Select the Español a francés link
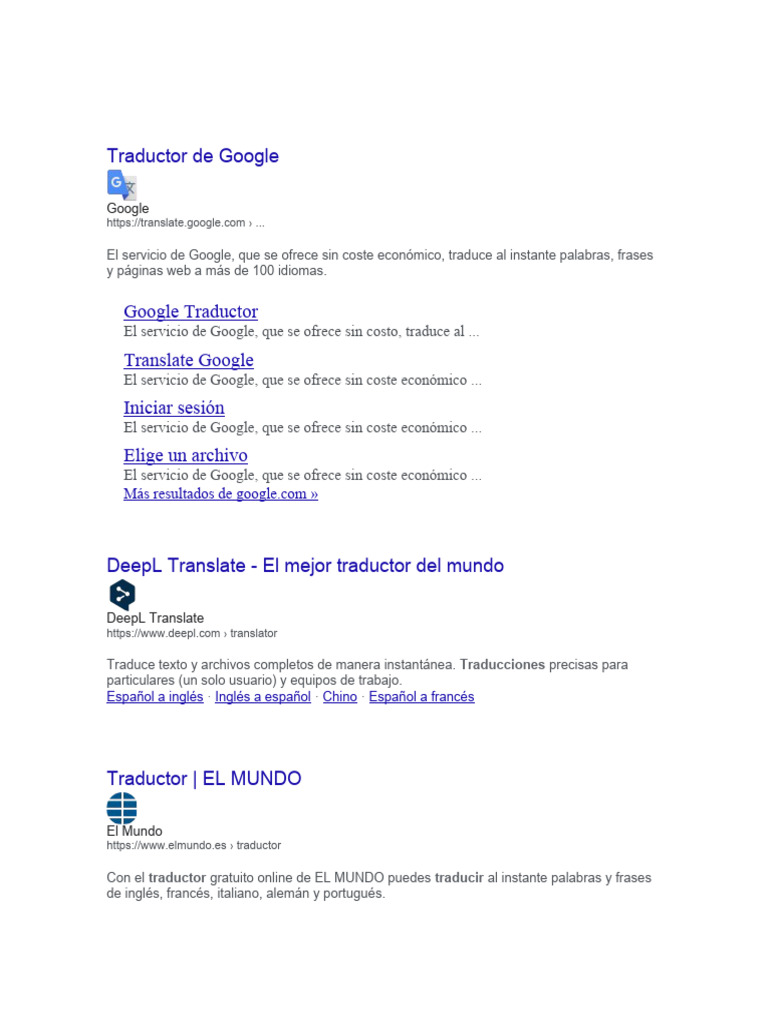 click(421, 697)
